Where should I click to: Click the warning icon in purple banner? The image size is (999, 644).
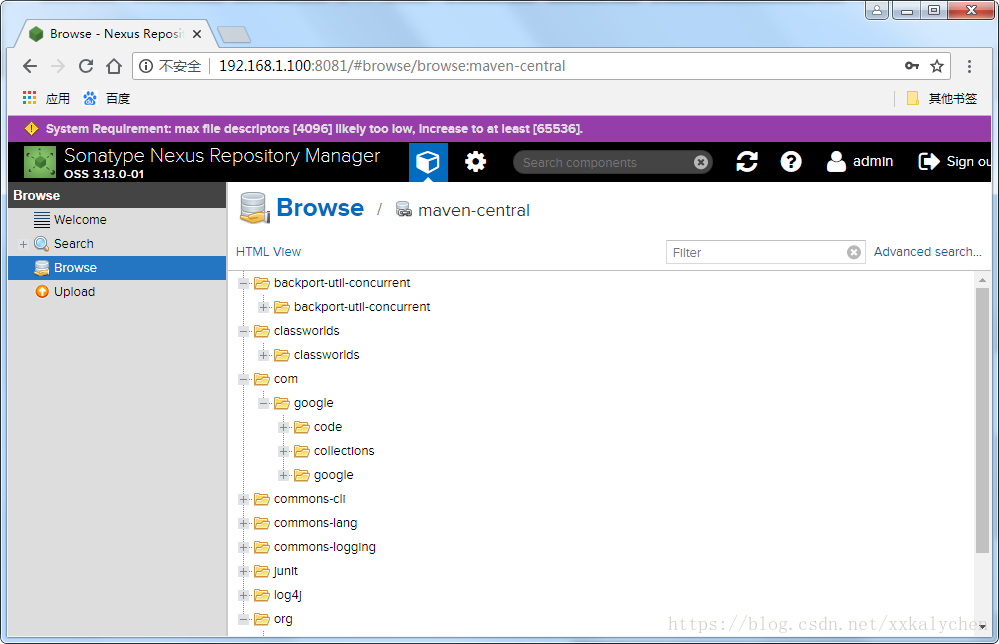pos(31,129)
